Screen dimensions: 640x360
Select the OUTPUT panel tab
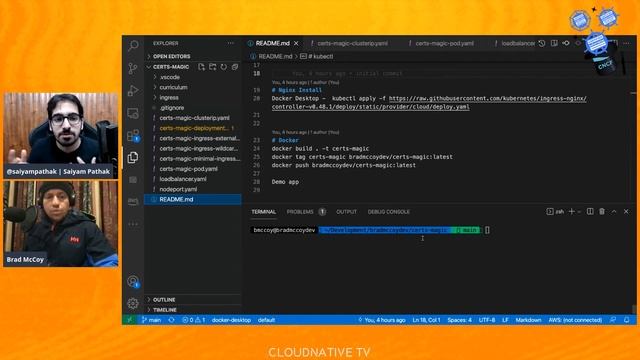pyautogui.click(x=346, y=212)
